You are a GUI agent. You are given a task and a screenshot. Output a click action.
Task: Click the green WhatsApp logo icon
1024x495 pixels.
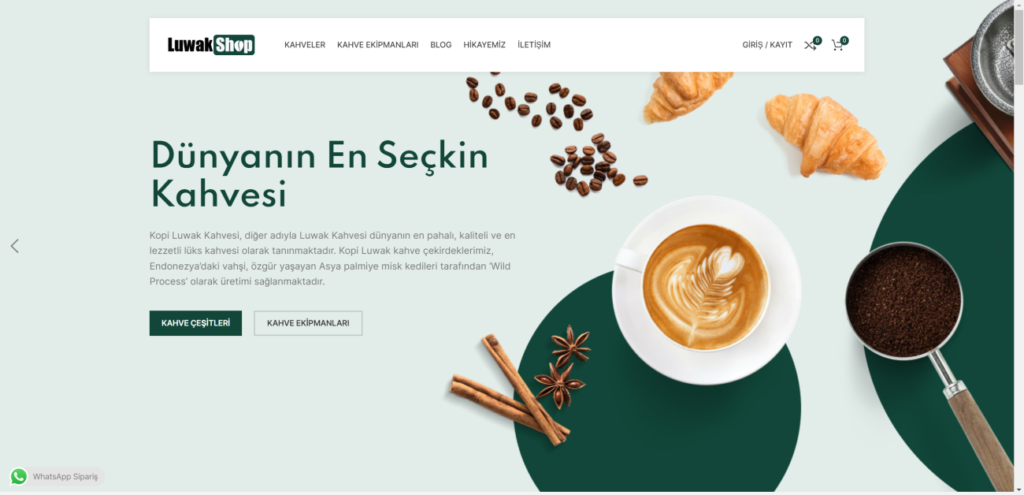[18, 477]
